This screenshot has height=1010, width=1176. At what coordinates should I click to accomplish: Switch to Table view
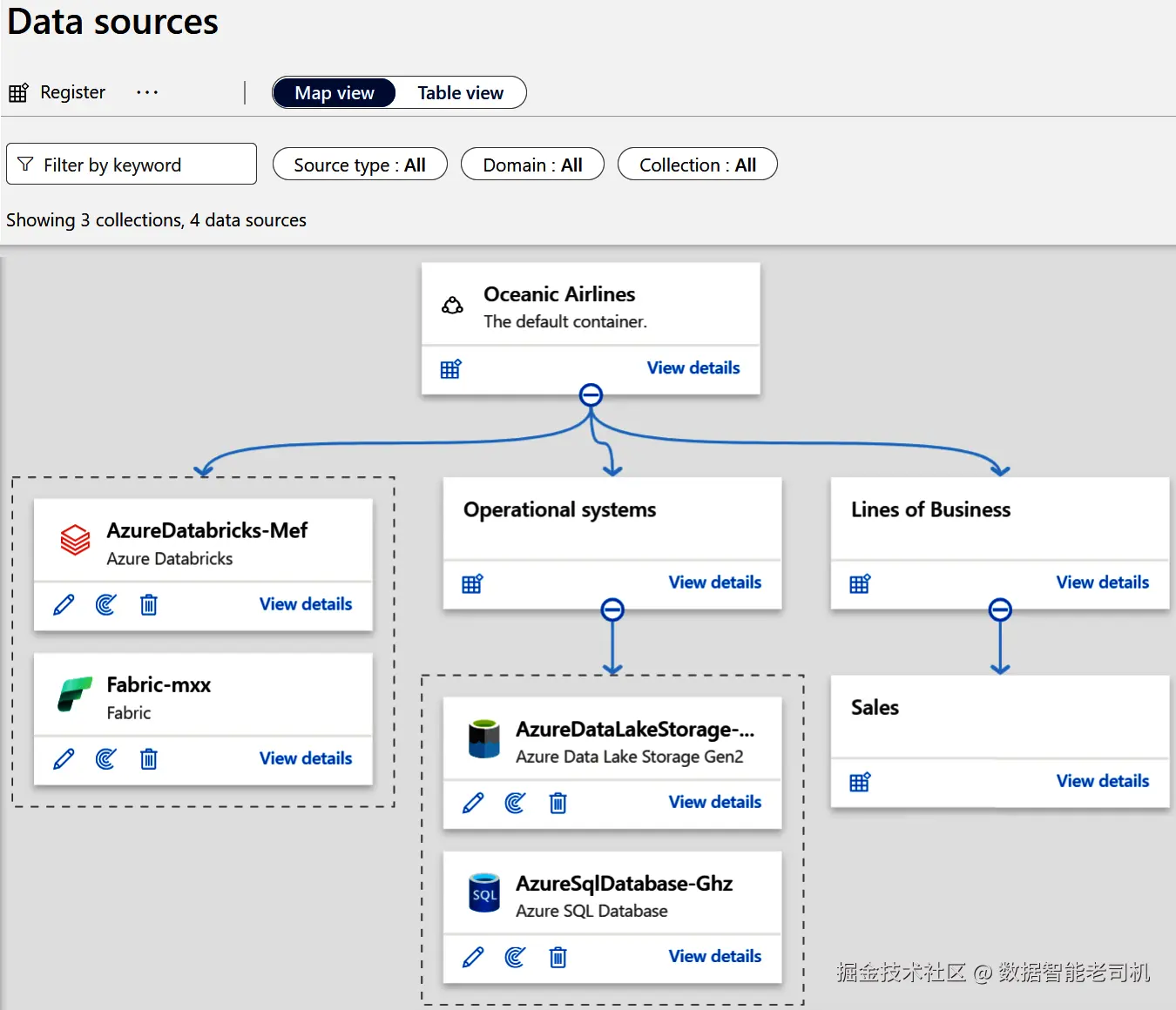tap(460, 93)
